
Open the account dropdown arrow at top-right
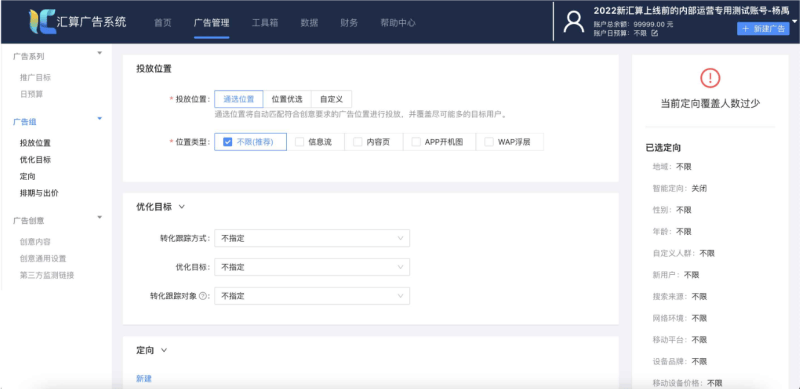(795, 21)
